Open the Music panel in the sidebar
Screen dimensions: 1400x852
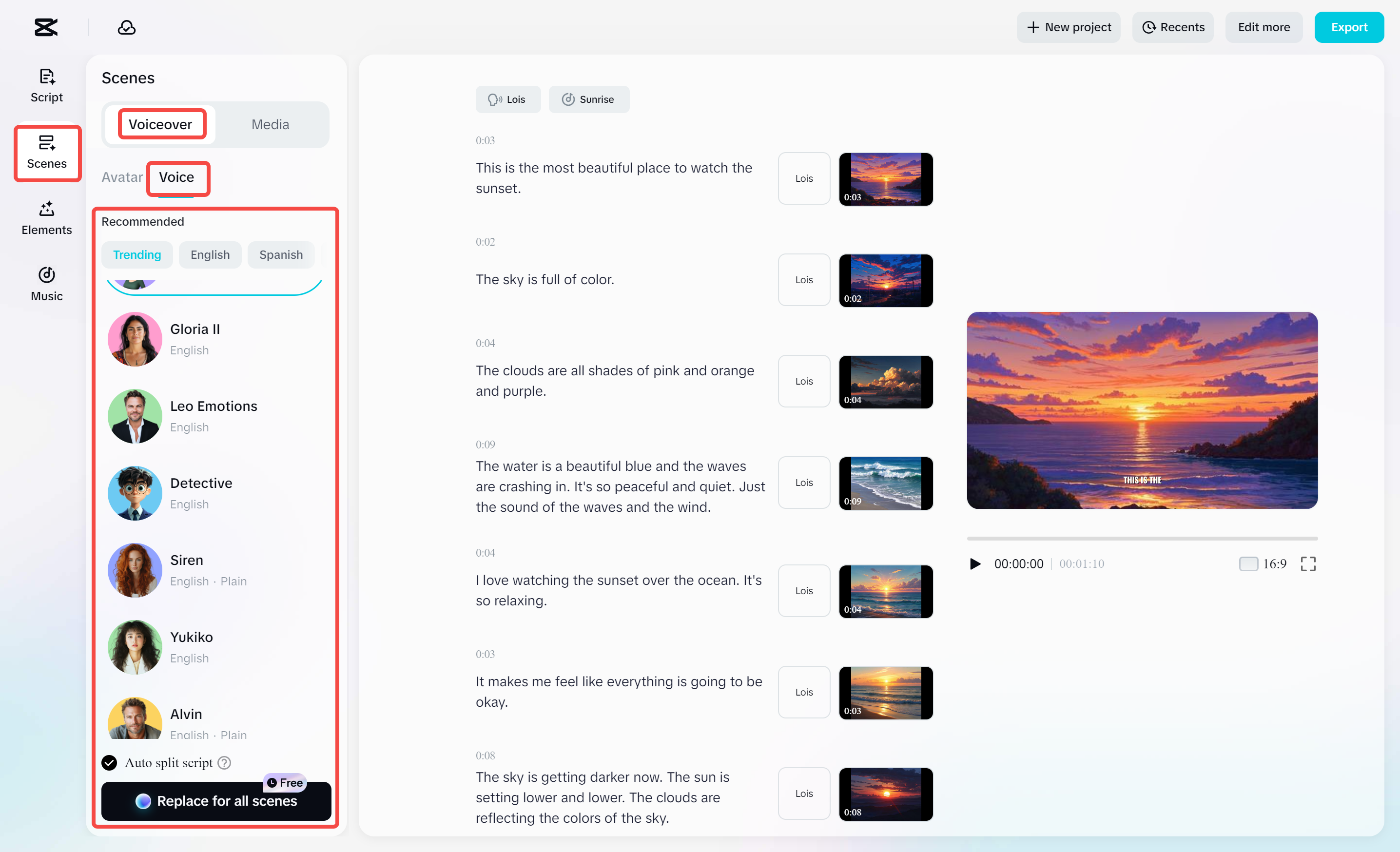pyautogui.click(x=46, y=284)
